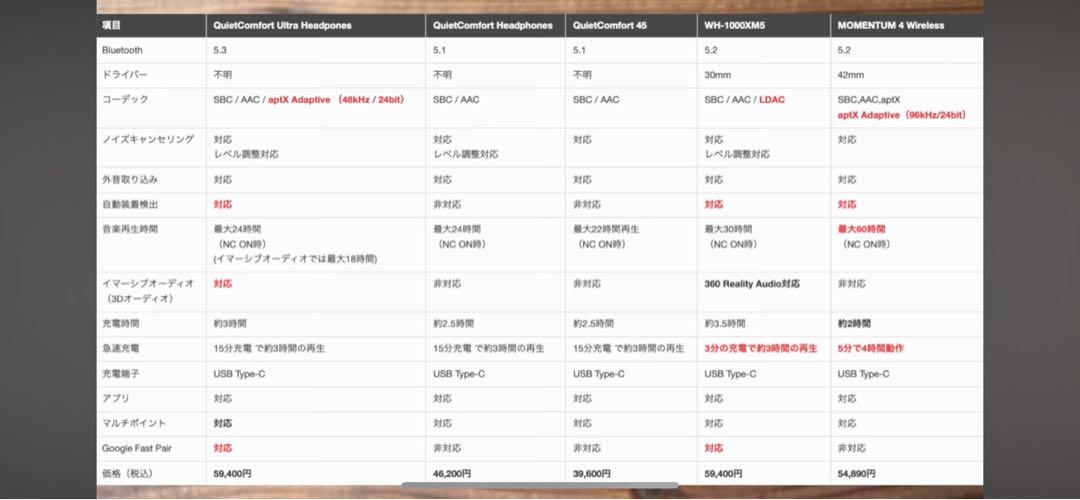Select the QuietComfort Ultra price 59,400円
1080x500 pixels.
pyautogui.click(x=233, y=474)
